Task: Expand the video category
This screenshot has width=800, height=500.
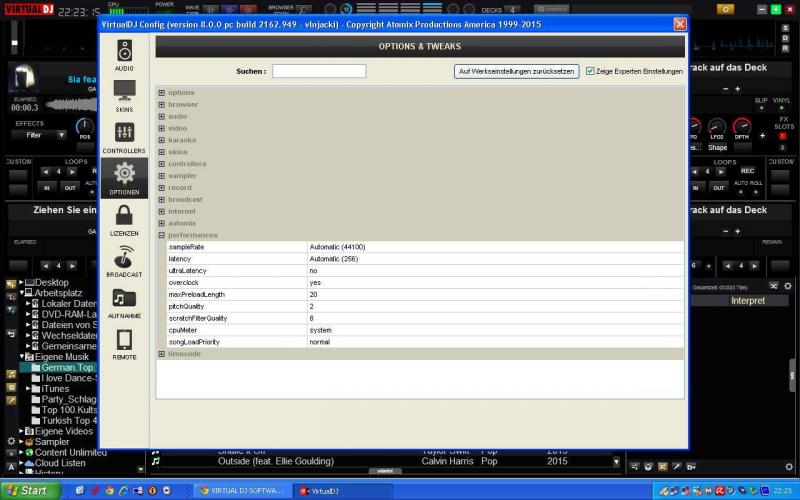Action: (x=162, y=128)
